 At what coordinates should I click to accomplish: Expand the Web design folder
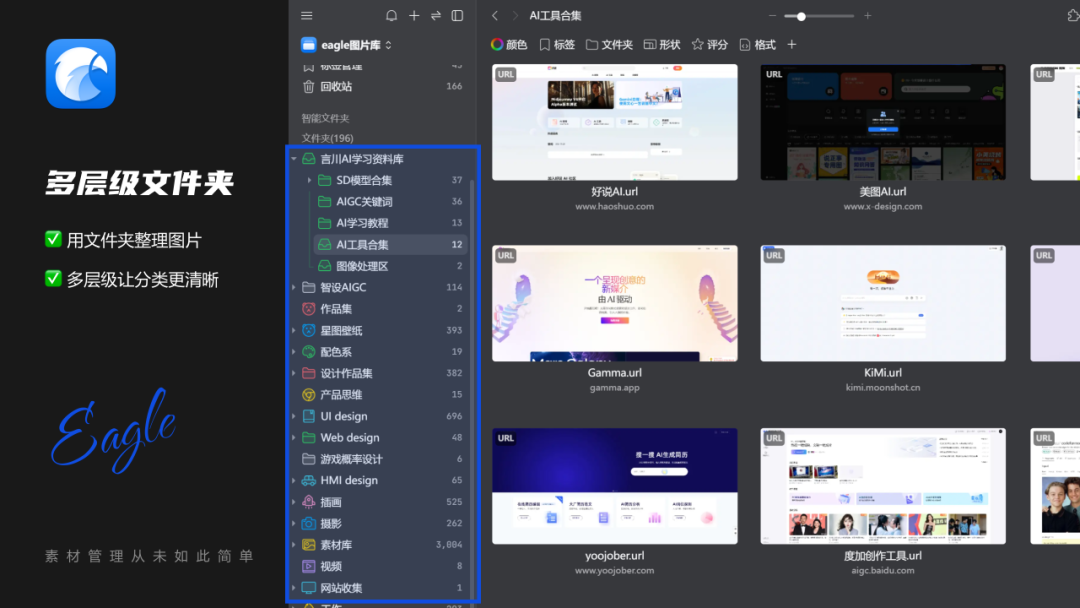[294, 438]
